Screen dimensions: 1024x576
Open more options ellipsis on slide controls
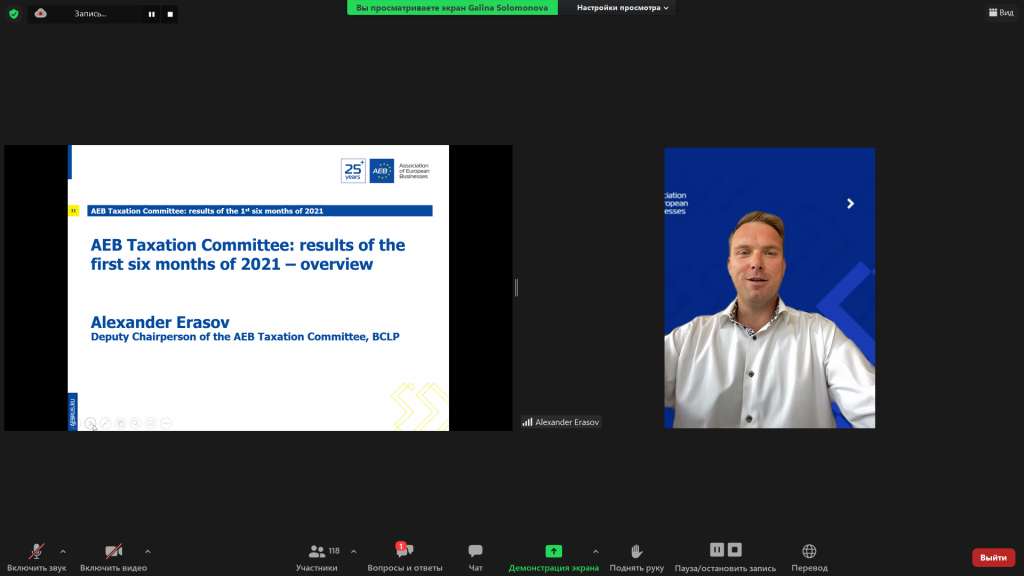(166, 423)
